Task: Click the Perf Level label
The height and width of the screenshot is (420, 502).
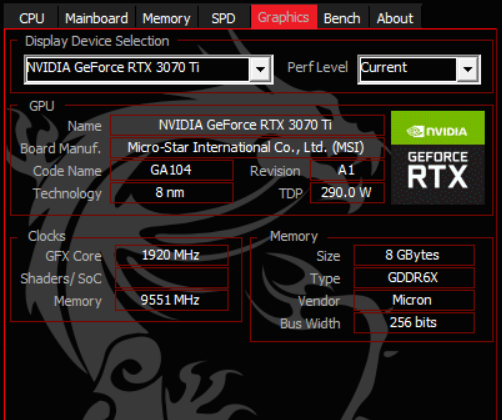Action: pyautogui.click(x=317, y=67)
